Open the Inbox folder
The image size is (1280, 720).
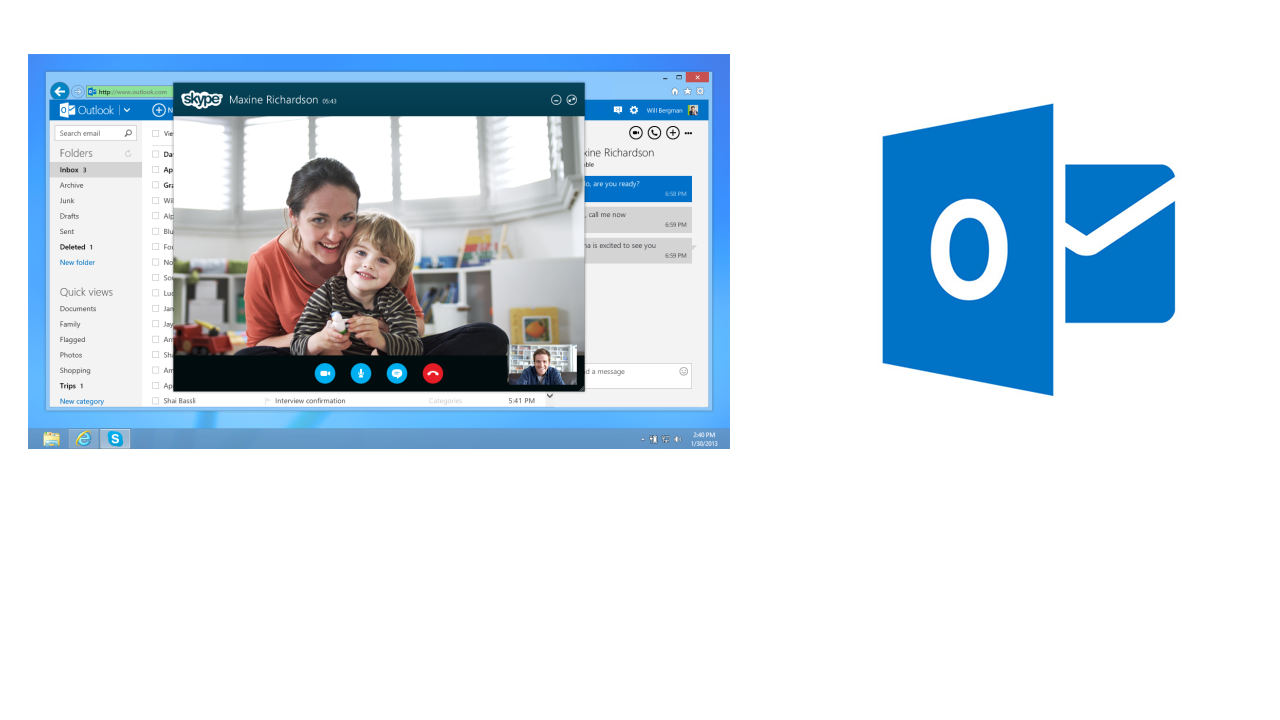(69, 170)
